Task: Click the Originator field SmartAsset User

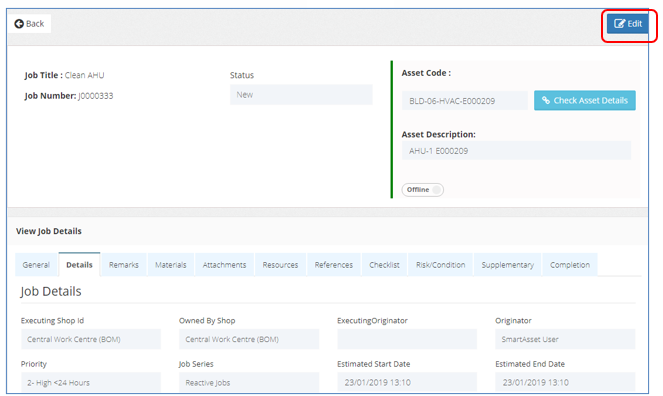Action: click(x=565, y=339)
